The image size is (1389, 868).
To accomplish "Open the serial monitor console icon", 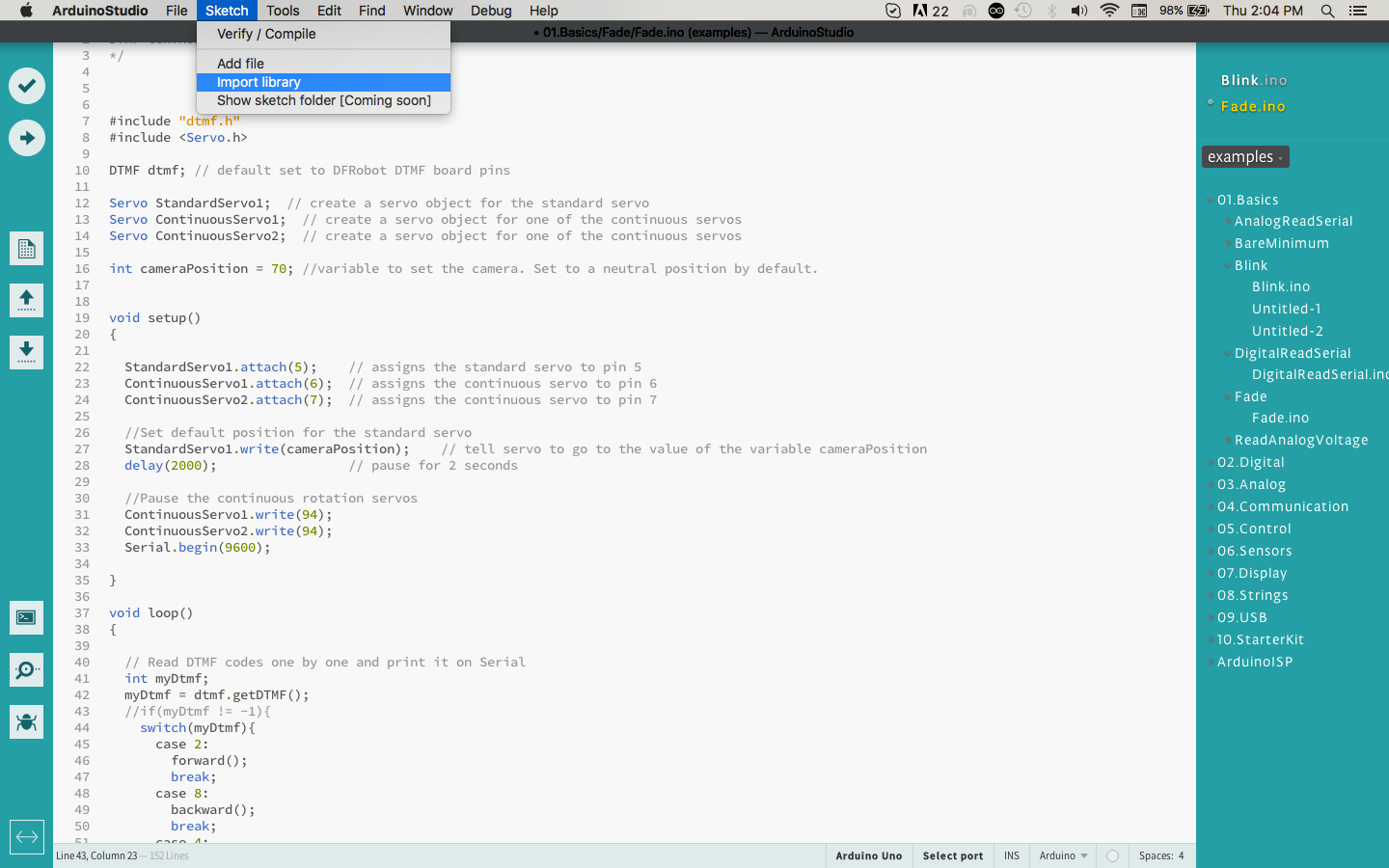I will 27,617.
